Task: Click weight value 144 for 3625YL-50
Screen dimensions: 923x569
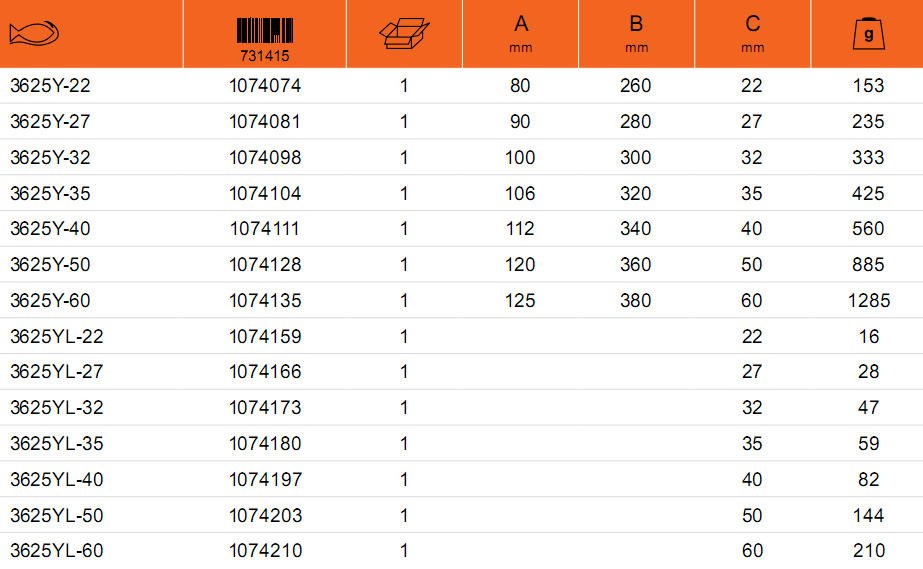Action: 869,515
